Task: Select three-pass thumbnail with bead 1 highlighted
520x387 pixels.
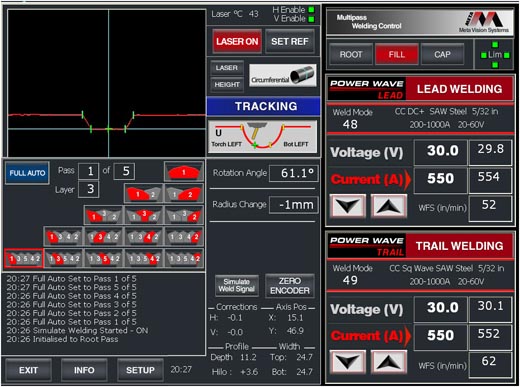Action: click(x=104, y=215)
